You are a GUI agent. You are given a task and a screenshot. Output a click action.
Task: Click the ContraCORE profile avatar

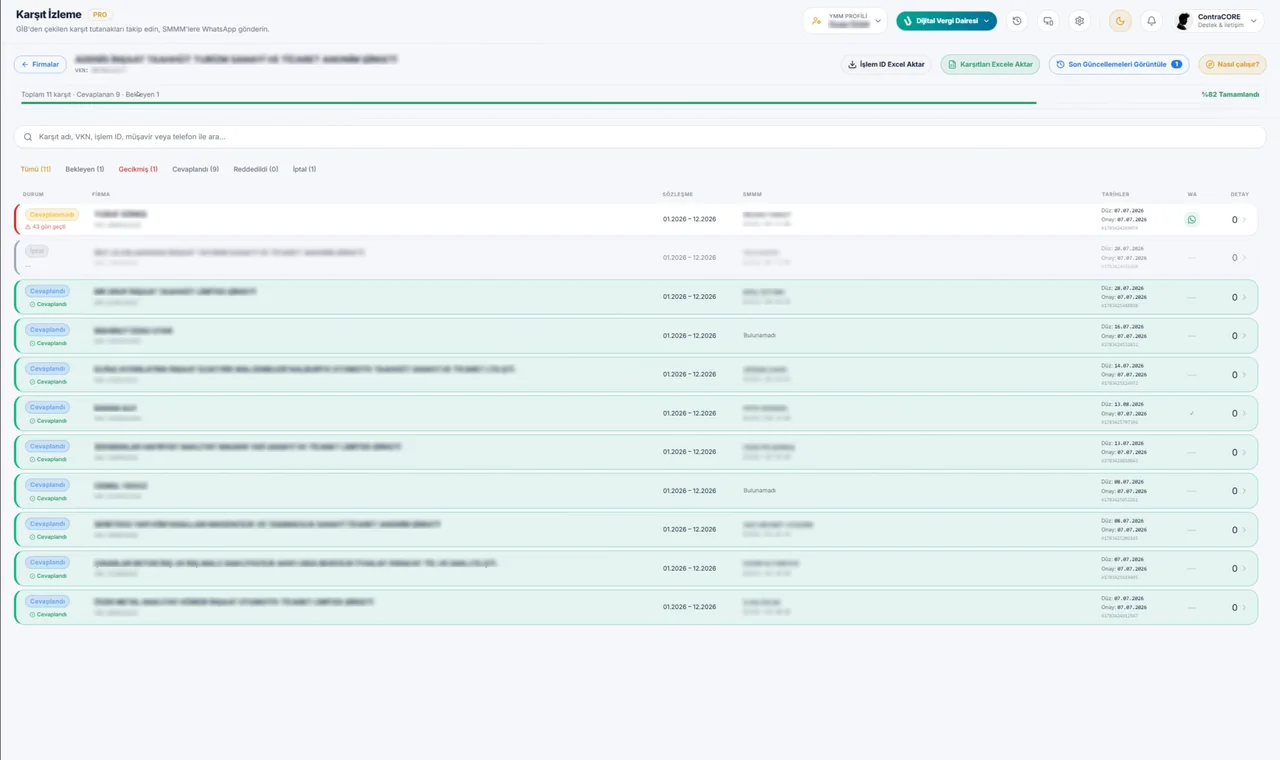coord(1185,21)
